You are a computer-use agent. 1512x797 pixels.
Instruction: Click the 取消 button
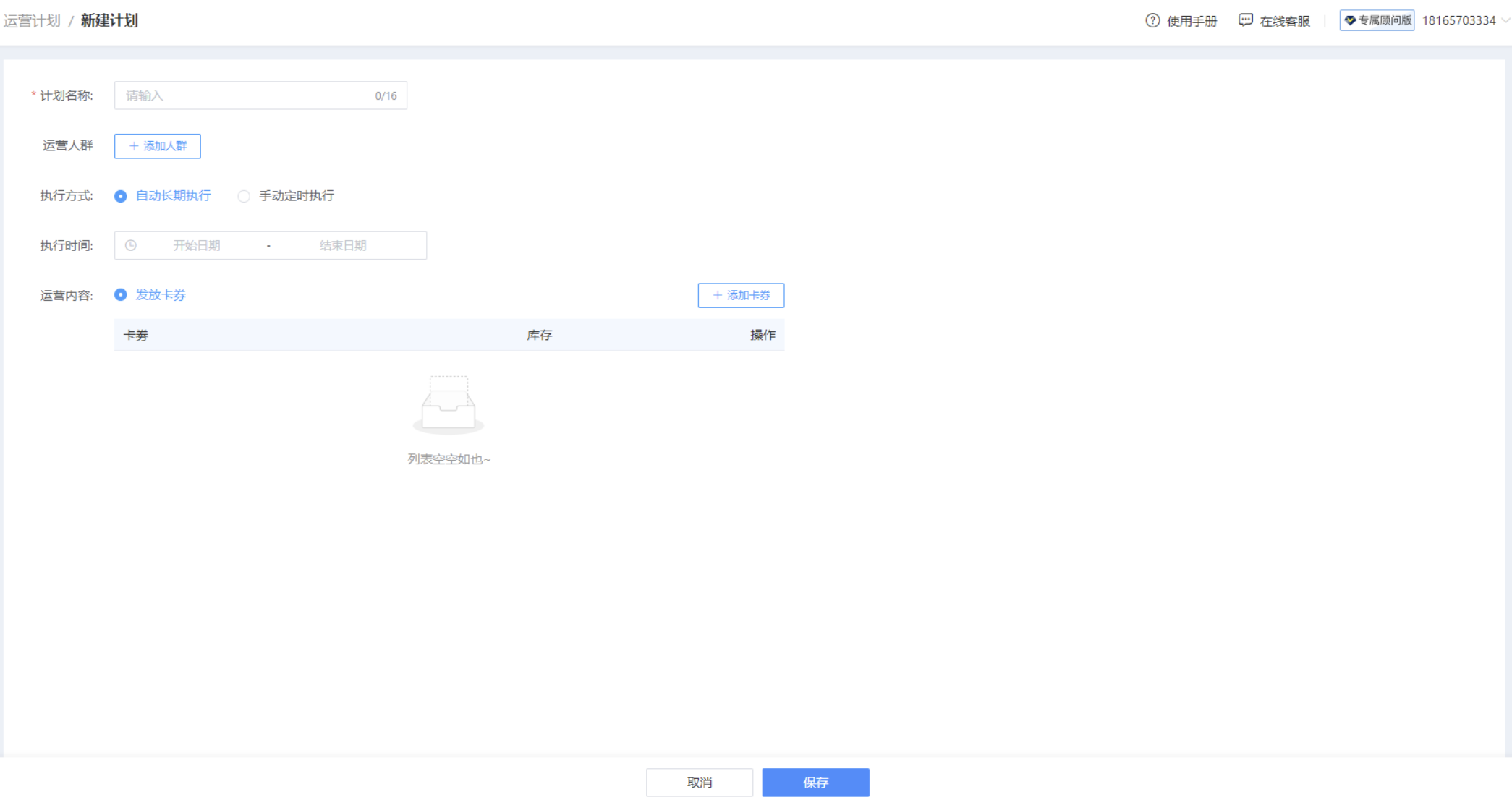[x=700, y=782]
